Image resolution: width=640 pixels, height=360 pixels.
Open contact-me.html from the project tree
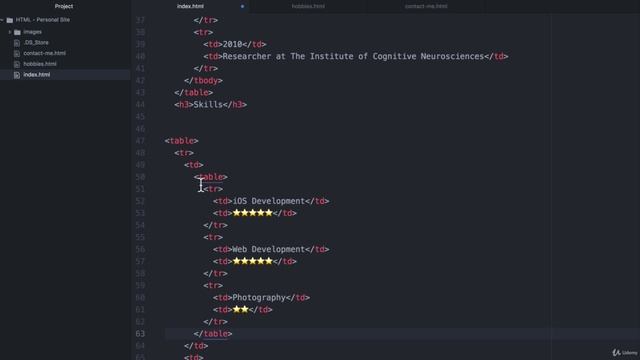point(44,53)
